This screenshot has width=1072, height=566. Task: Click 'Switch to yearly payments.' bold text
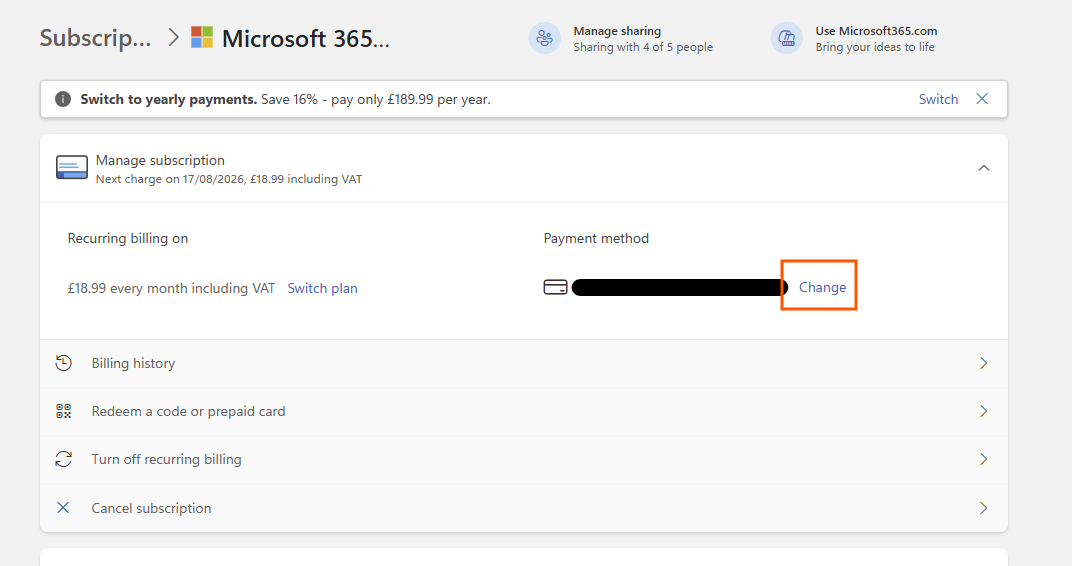(169, 99)
